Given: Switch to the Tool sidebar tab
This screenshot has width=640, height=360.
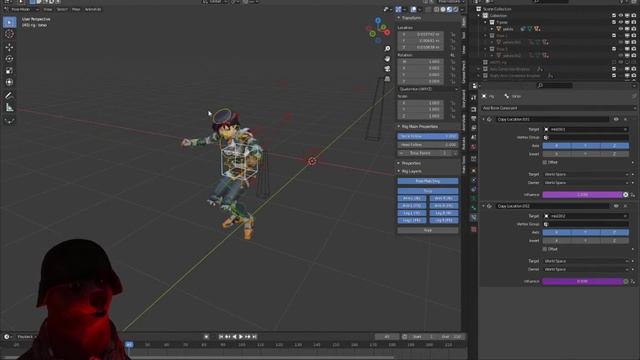Looking at the screenshot, I should [464, 36].
